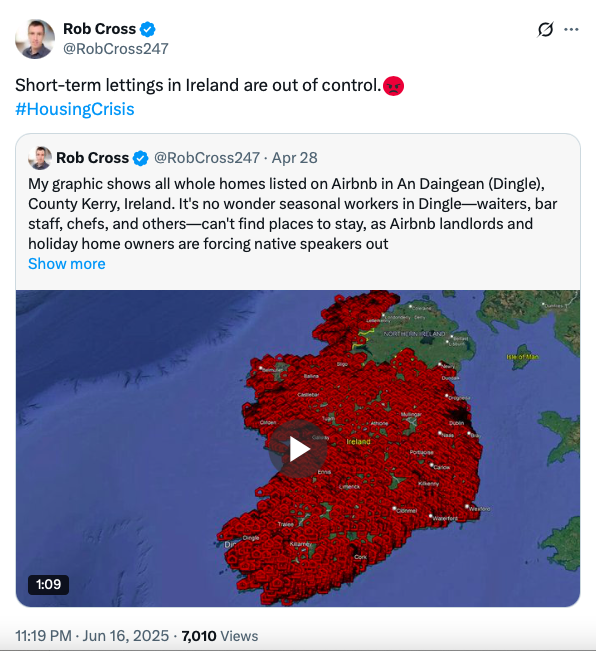
Task: Open the @RobCross247 handle under the main name
Action: [116, 49]
